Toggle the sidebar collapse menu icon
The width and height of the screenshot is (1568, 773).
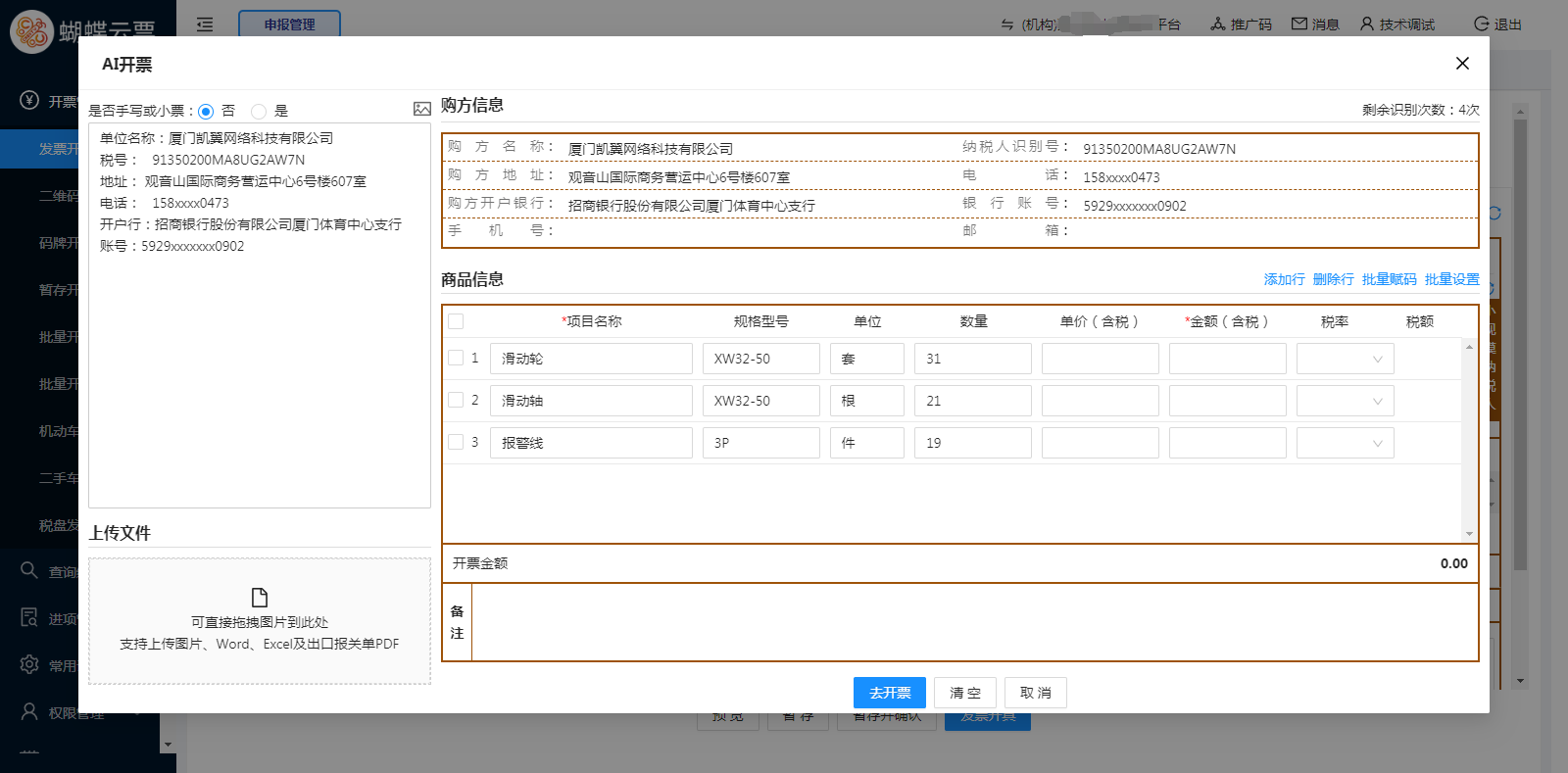click(x=205, y=24)
